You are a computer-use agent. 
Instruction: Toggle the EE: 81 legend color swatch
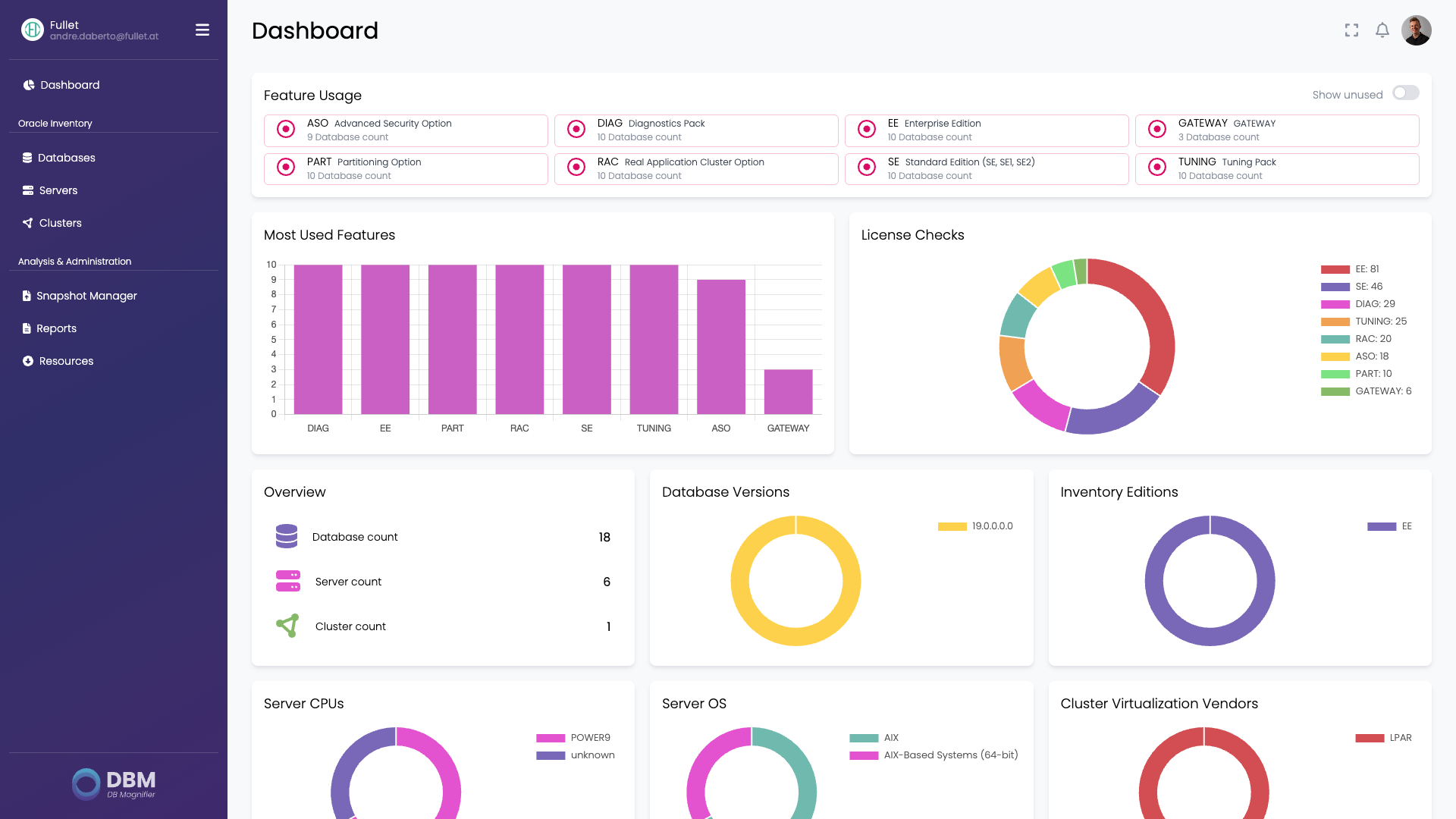pos(1335,269)
